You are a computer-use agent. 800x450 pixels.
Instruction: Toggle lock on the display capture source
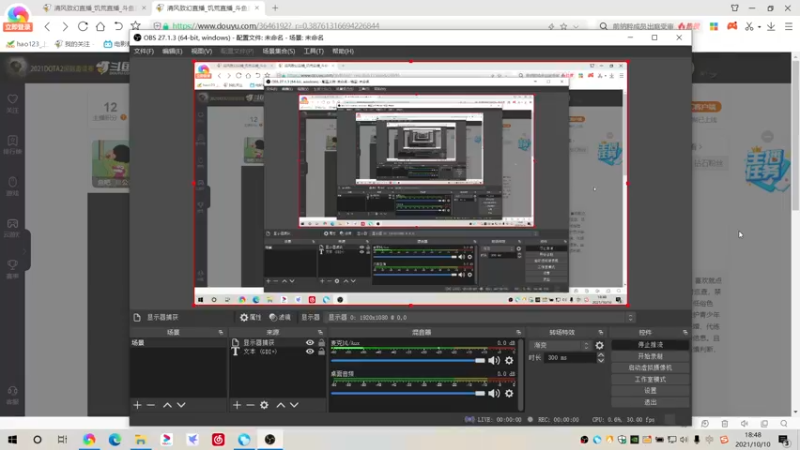[321, 342]
